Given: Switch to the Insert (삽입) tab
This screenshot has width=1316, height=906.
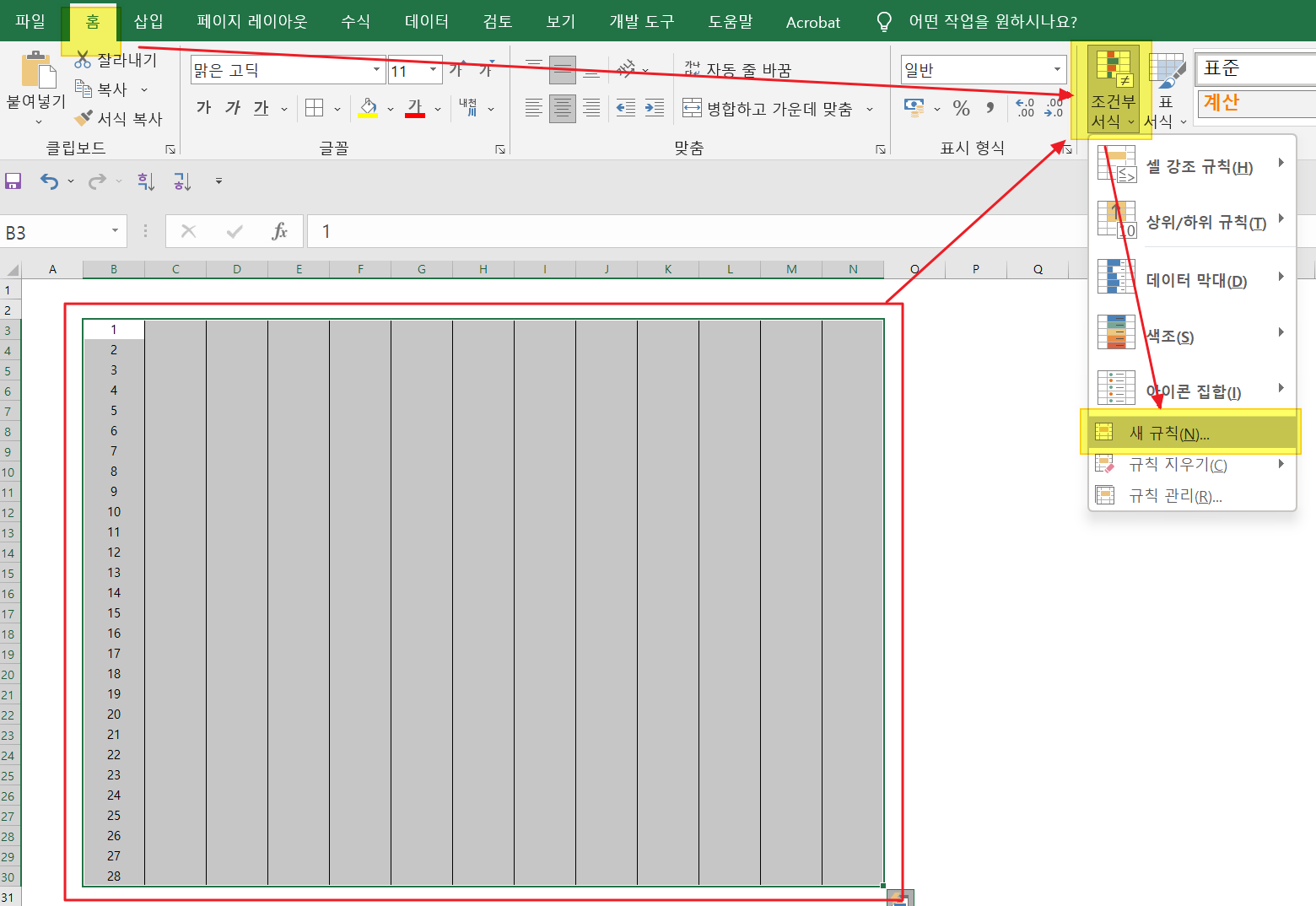Looking at the screenshot, I should pyautogui.click(x=148, y=21).
